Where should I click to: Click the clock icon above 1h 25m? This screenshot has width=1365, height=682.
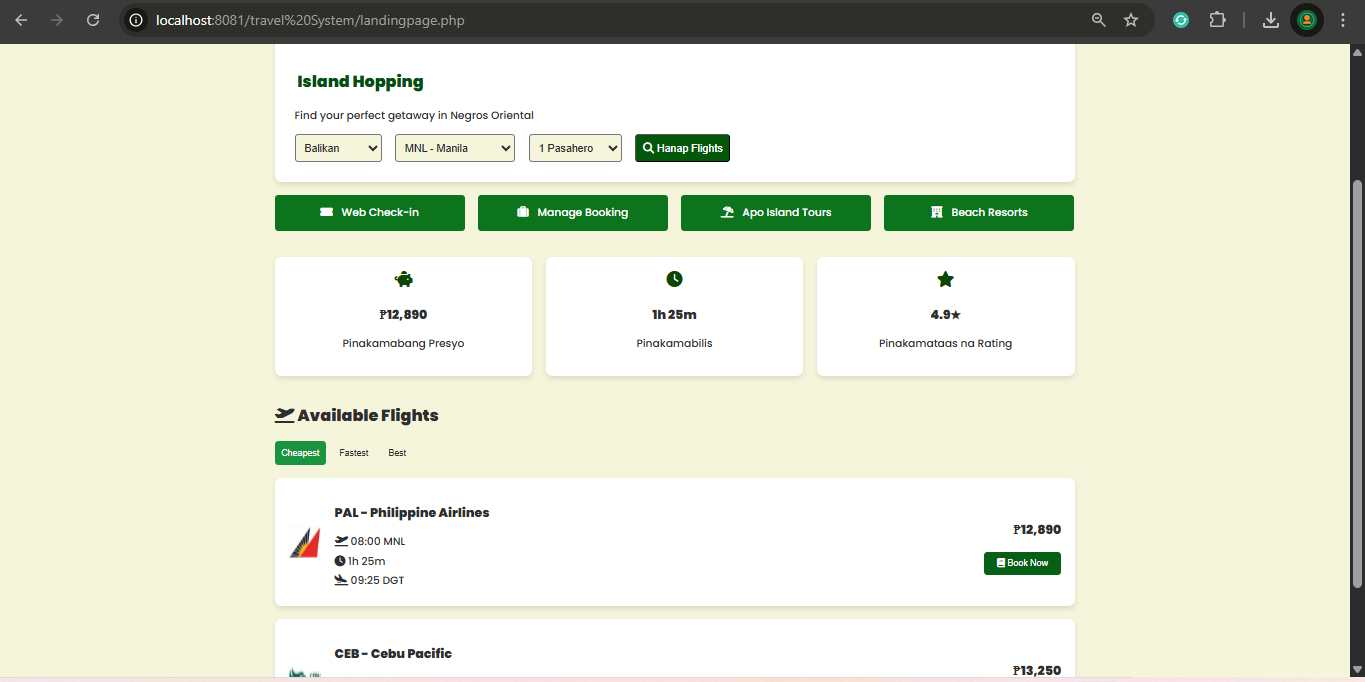[674, 279]
